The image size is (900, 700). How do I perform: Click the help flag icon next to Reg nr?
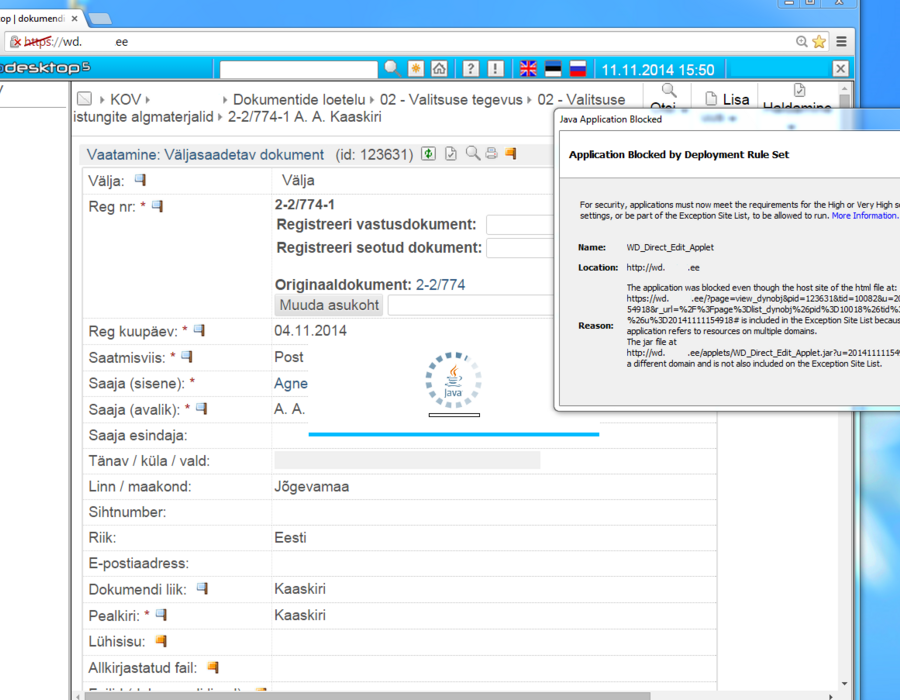click(x=157, y=206)
